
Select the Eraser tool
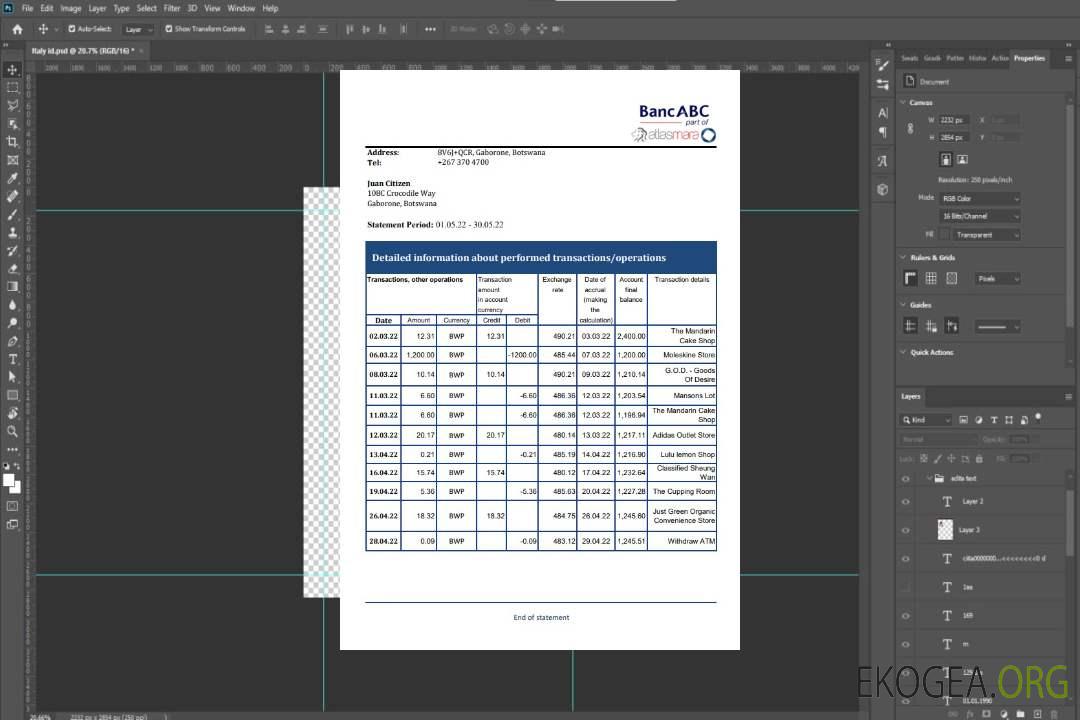[12, 269]
